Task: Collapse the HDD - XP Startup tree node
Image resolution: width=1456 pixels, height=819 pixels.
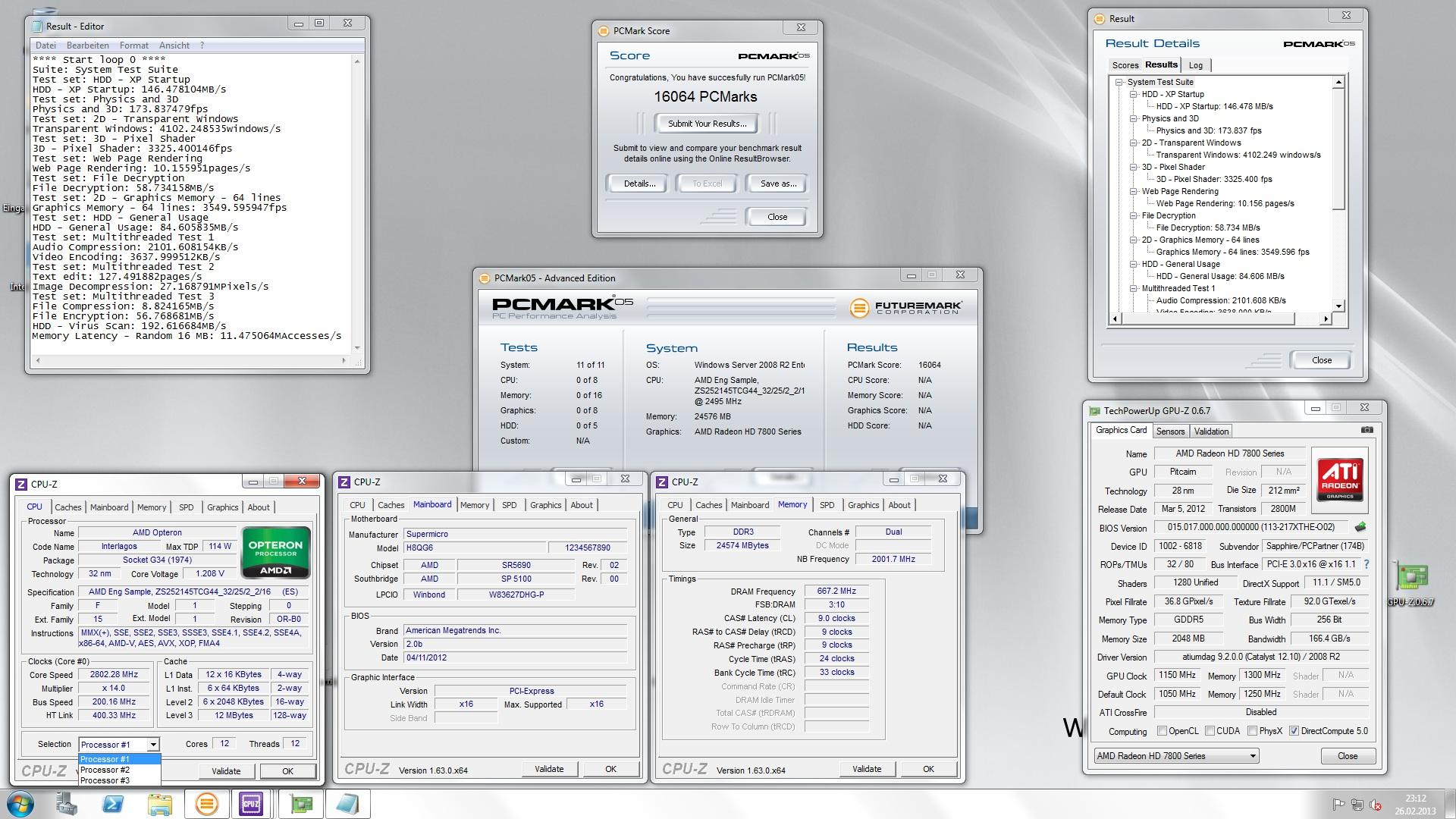Action: pyautogui.click(x=1133, y=94)
